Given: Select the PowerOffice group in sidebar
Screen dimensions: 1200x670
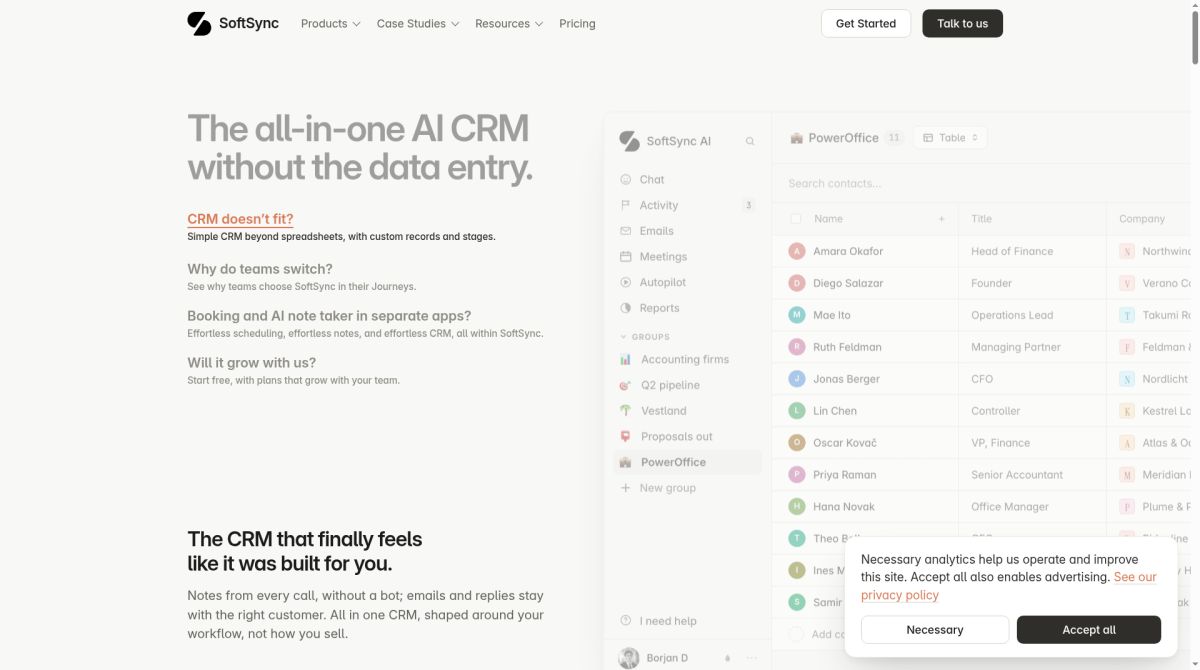Looking at the screenshot, I should (688, 462).
